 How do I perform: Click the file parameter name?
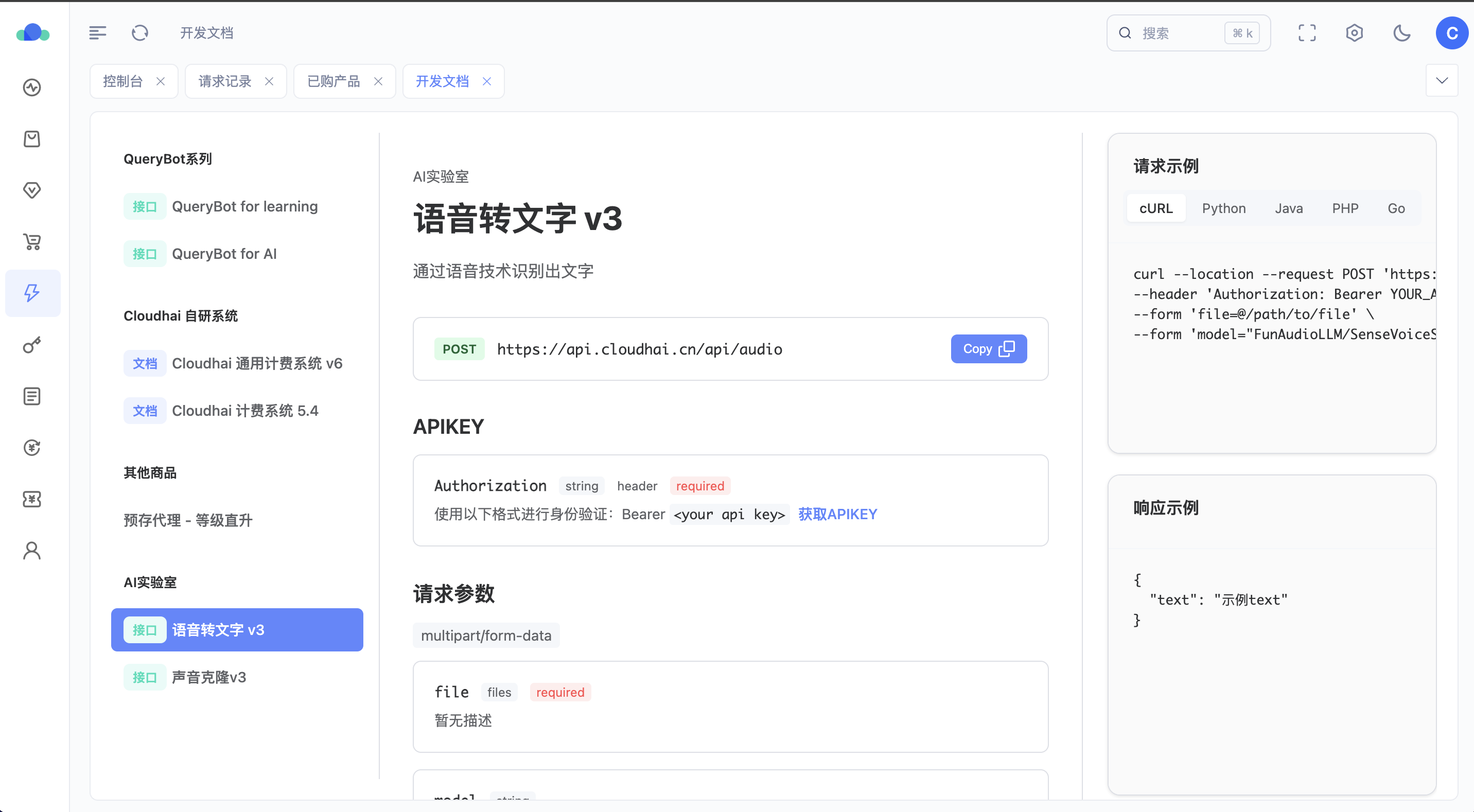point(451,693)
